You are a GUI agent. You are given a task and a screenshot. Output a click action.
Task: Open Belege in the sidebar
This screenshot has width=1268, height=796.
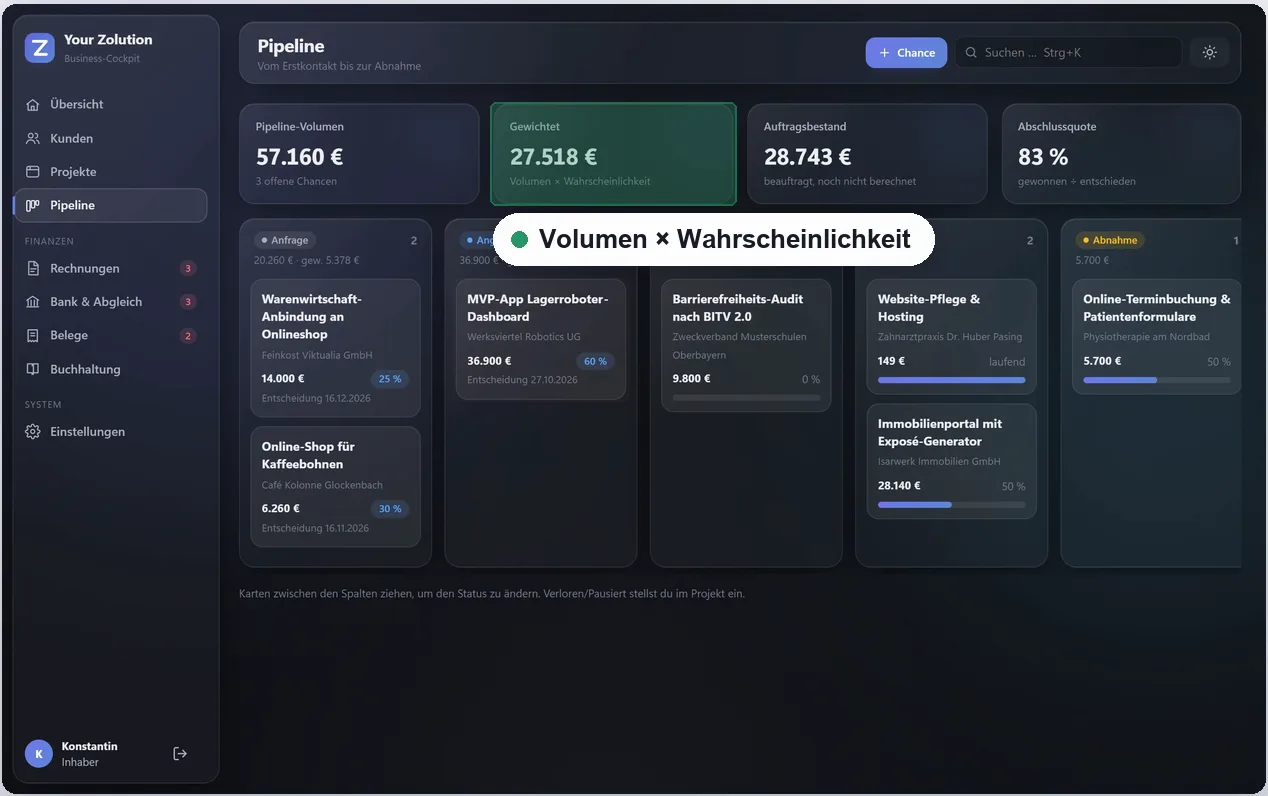110,335
